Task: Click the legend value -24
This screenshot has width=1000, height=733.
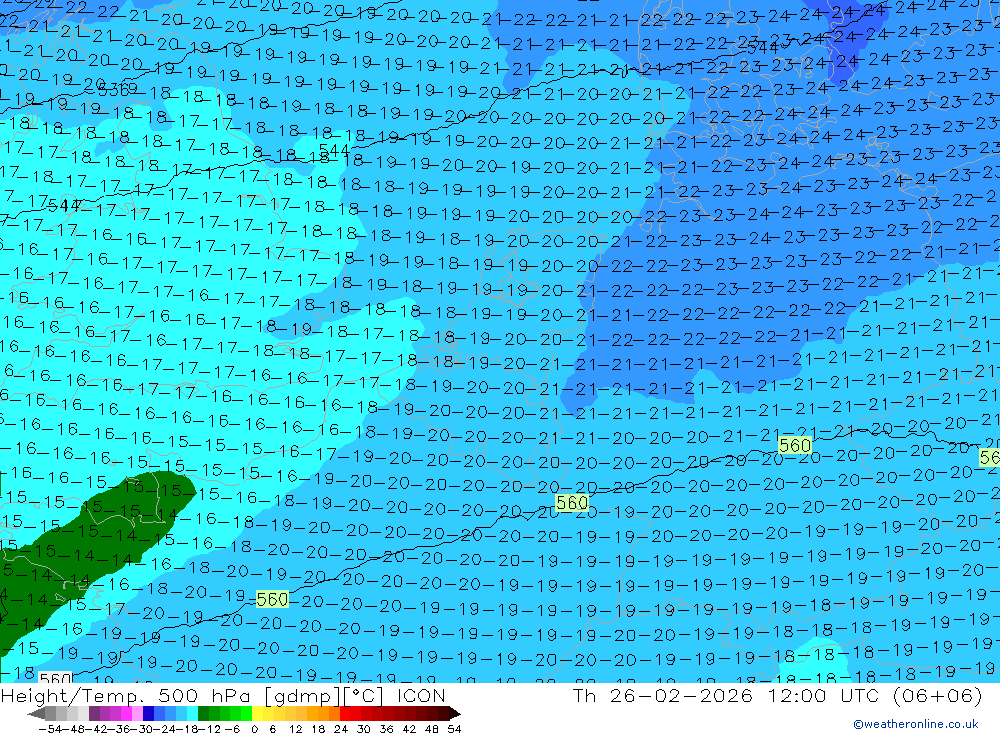Action: (x=164, y=729)
